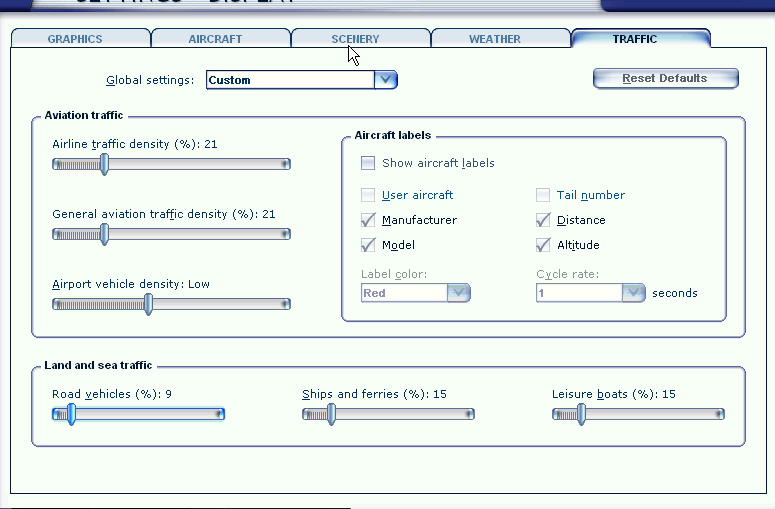Expand the Global settings dropdown arrow
Screen dimensions: 775x509
tap(386, 80)
